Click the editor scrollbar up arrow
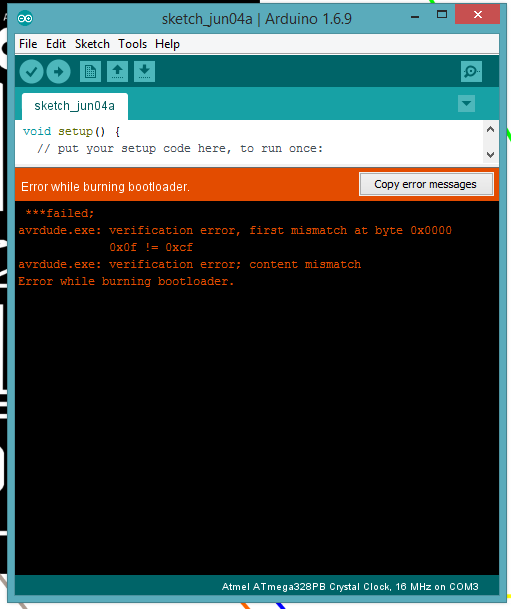 490,129
